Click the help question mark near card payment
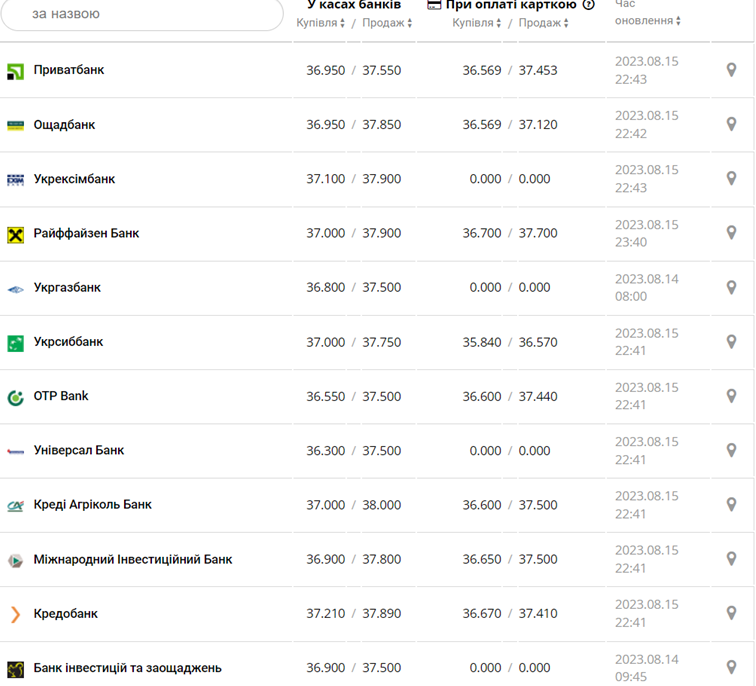 point(589,5)
